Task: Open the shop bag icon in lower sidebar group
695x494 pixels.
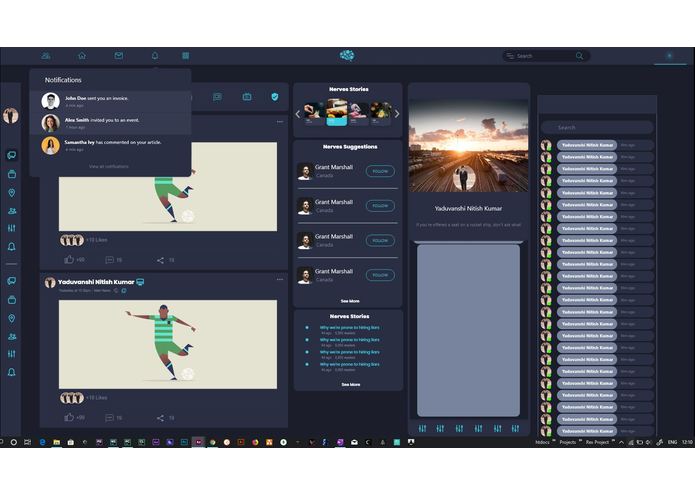Action: [12, 300]
